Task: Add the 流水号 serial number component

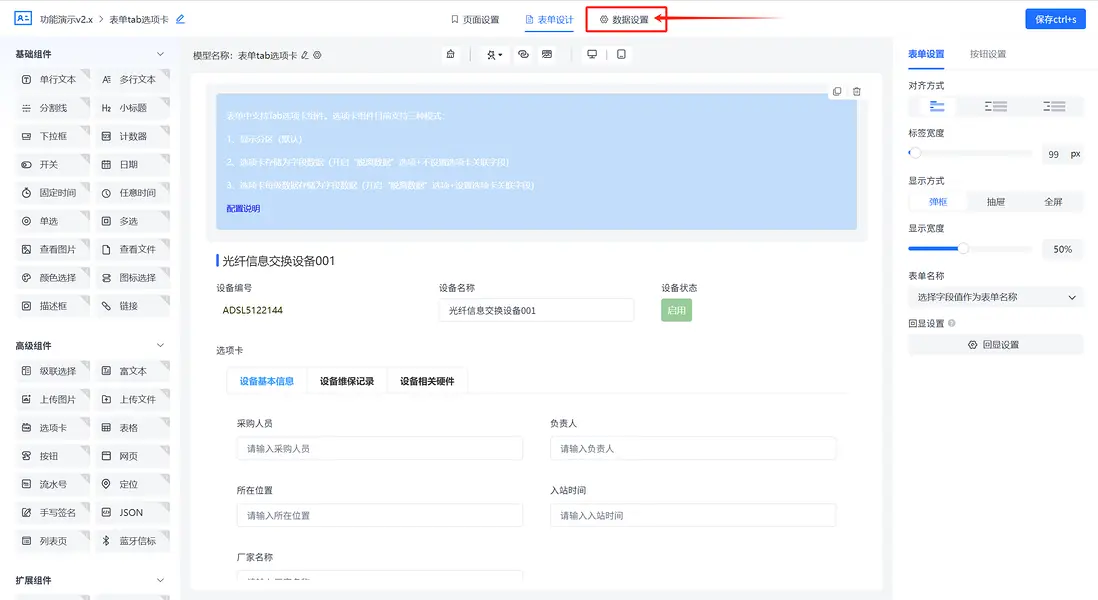Action: click(53, 484)
